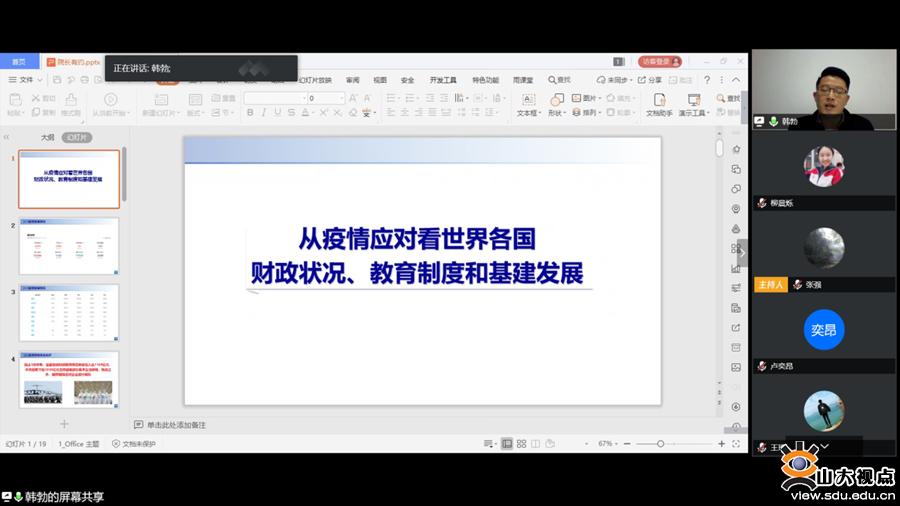
Task: Collapse the ribbon with the chevron arrow
Action: point(735,80)
